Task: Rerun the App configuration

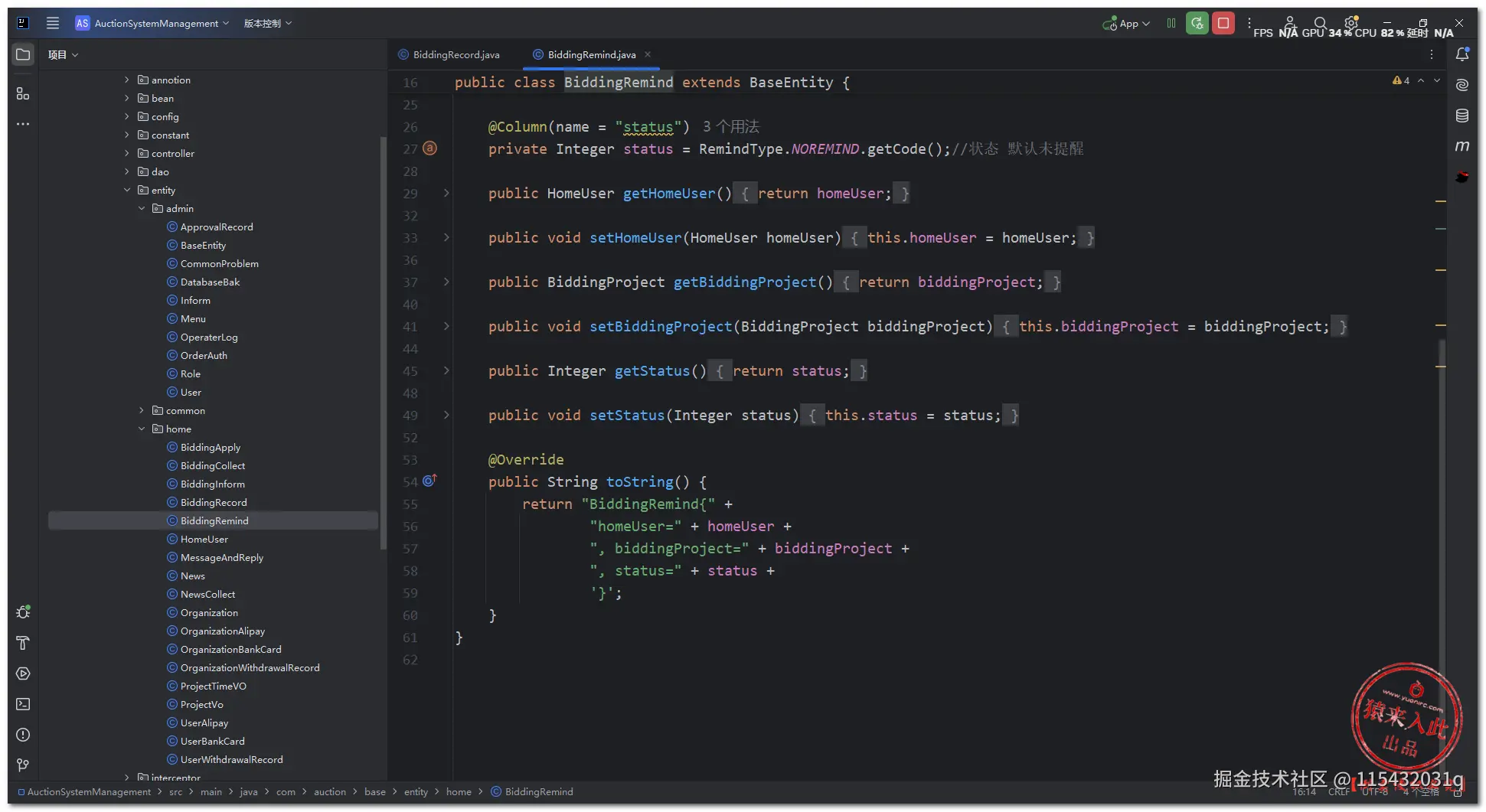Action: 1197,23
